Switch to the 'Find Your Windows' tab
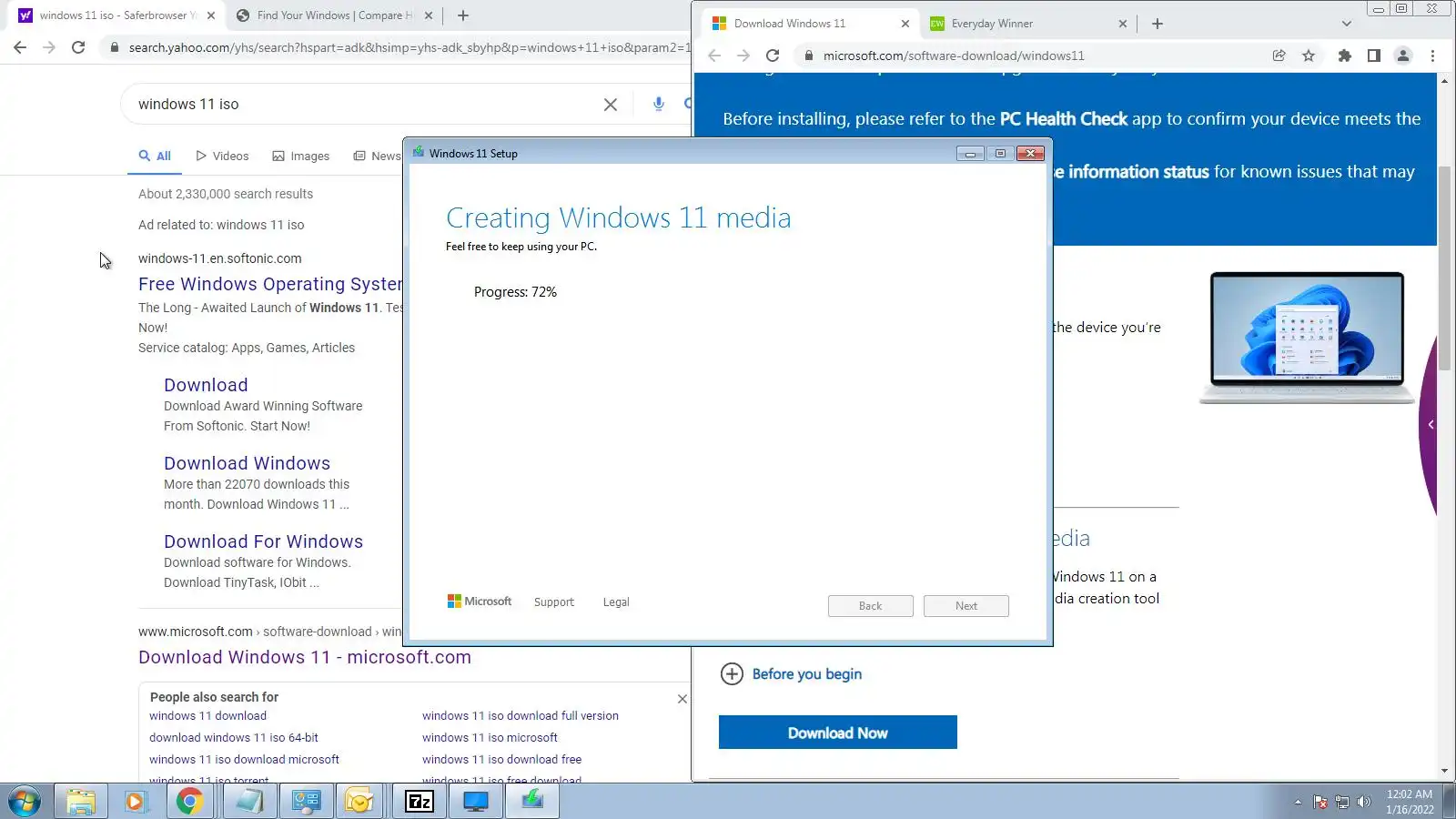Viewport: 1456px width, 819px height. point(334,15)
